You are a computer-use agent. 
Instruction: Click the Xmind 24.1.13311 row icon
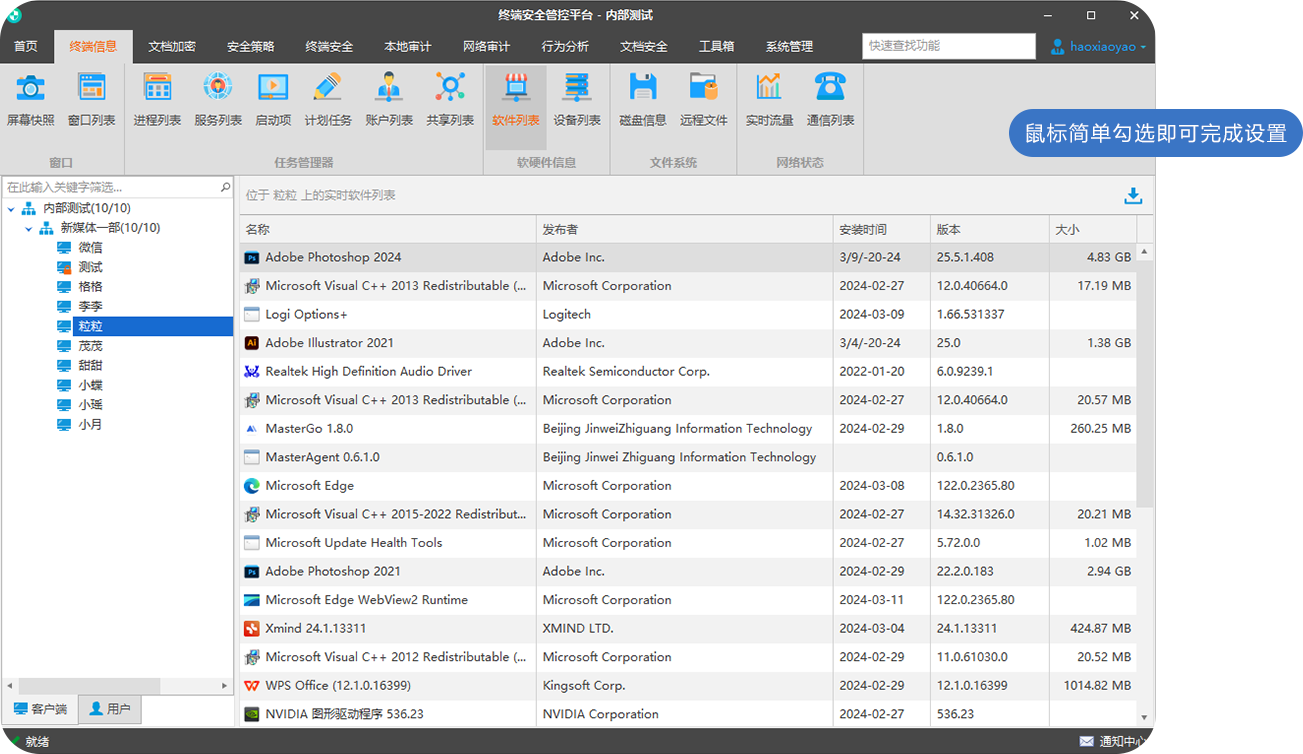tap(252, 629)
